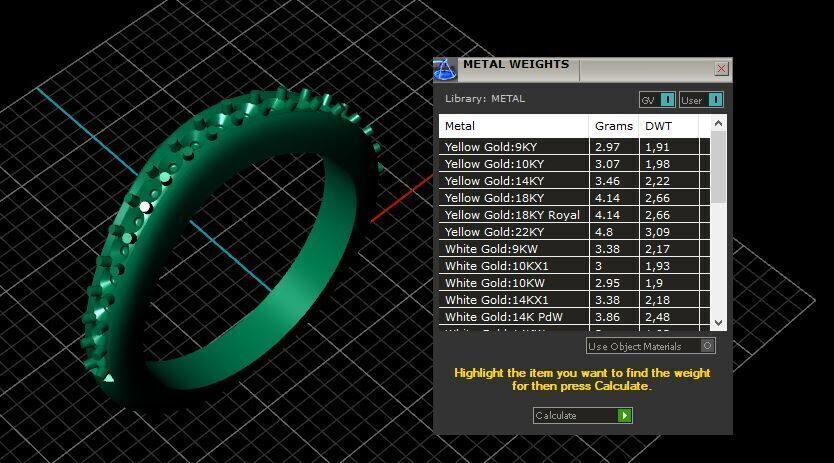Sort by the Metal column header
Viewport: 834px width, 463px height.
pos(514,126)
